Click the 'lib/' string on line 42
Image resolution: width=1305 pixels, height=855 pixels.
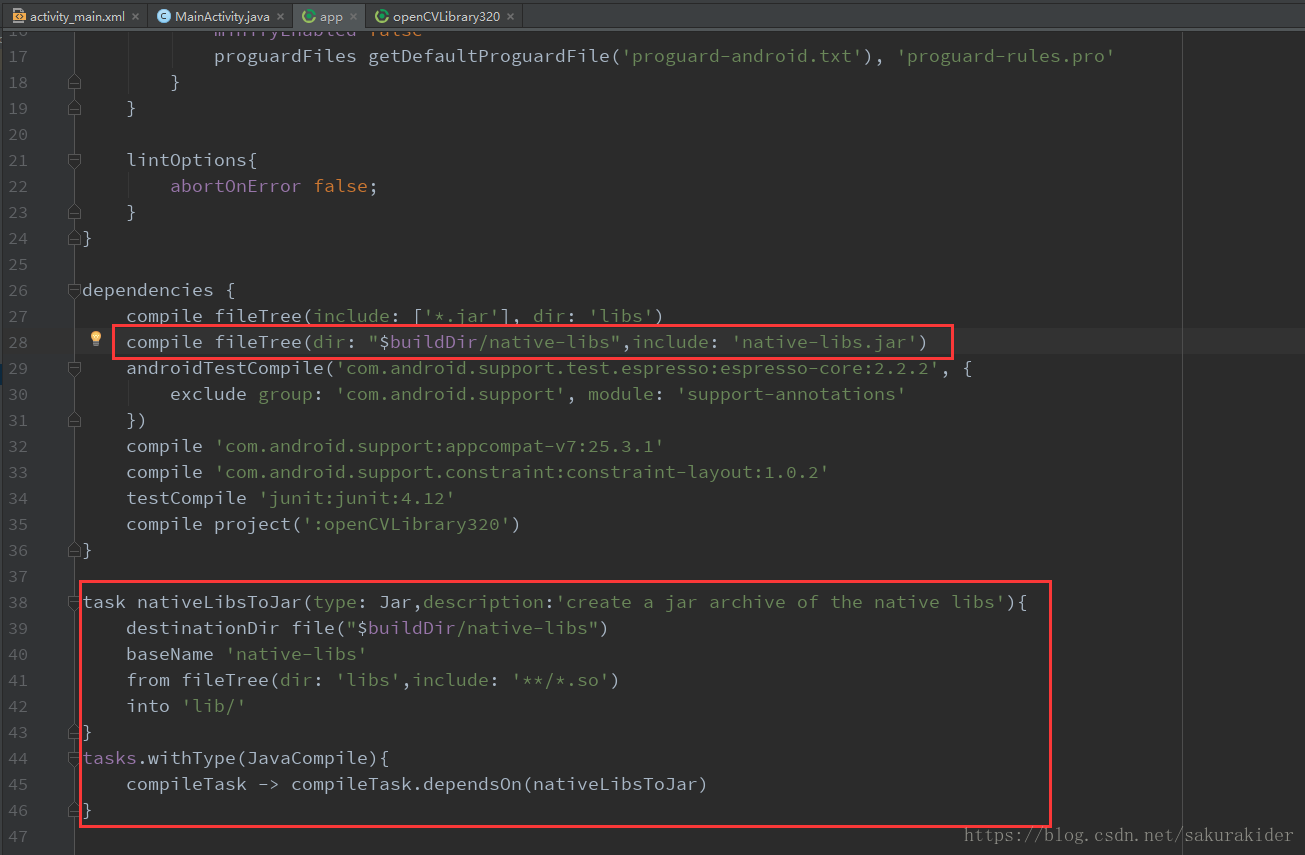click(213, 706)
